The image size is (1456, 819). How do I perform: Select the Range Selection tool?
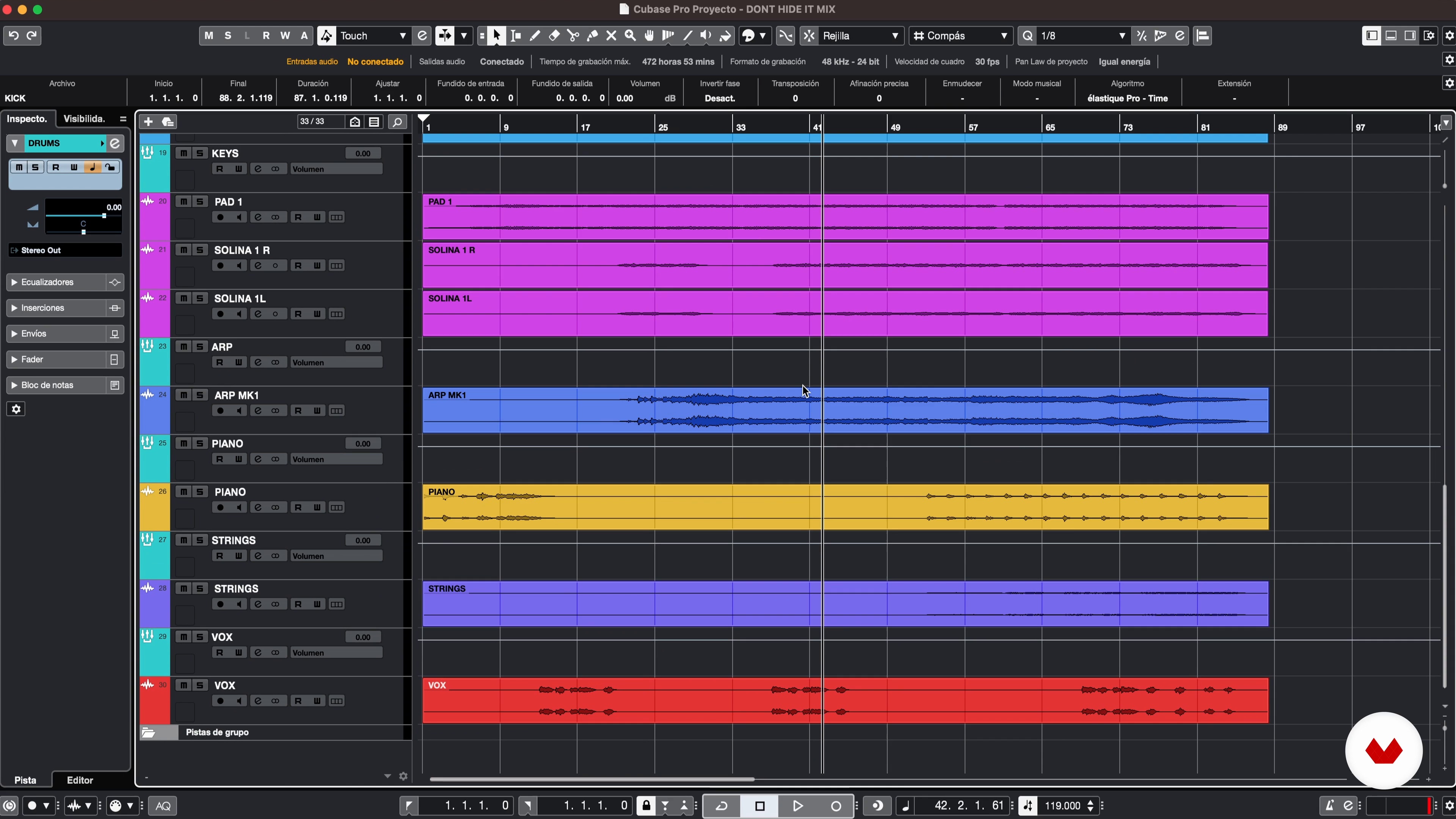click(516, 36)
